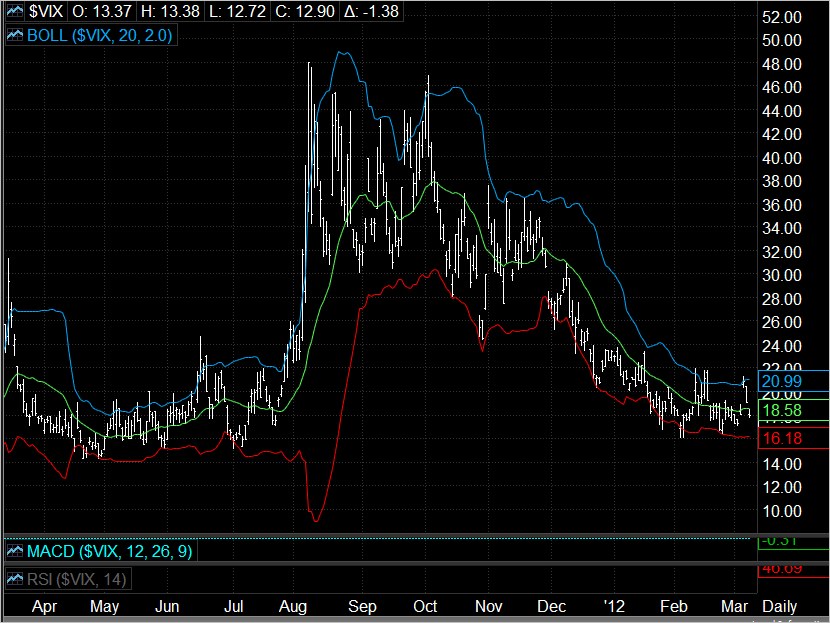This screenshot has width=830, height=623.
Task: Click the high value H: 13.38
Action: tap(170, 11)
